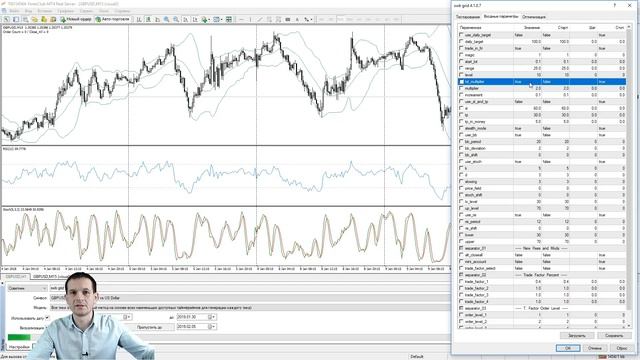Open value dropdown of use_stoch row
Screen dimensions: 640x360
(527, 162)
